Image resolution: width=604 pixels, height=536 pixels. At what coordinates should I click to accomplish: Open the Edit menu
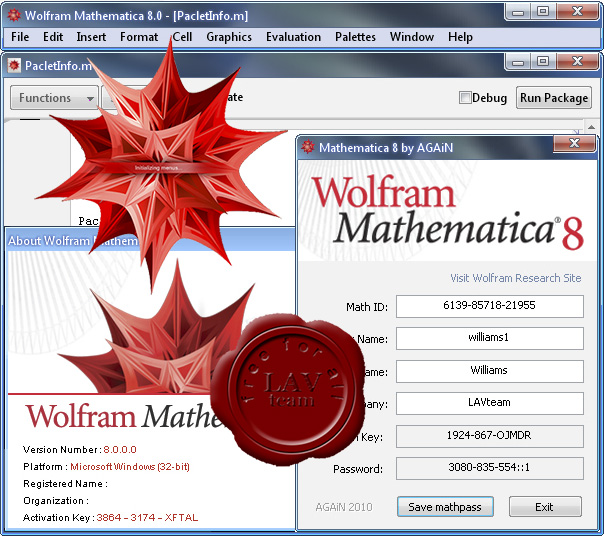pos(53,37)
